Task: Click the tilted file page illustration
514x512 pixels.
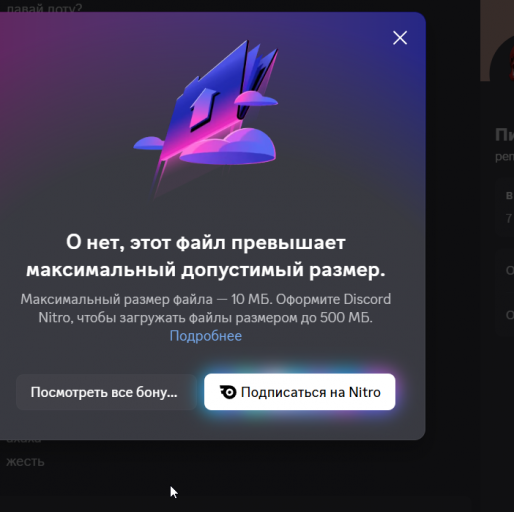Action: tap(213, 100)
